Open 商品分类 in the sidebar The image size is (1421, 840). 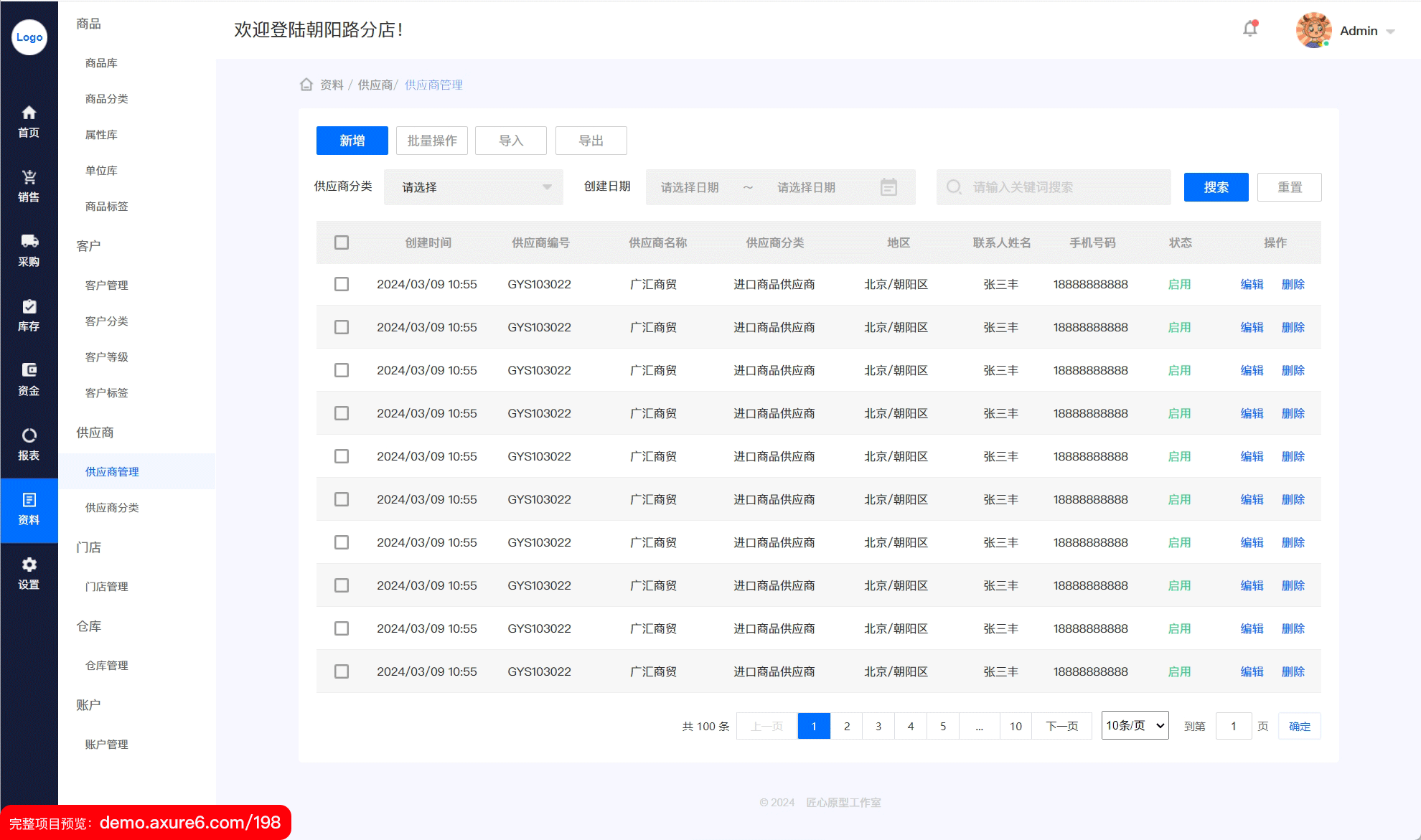[106, 99]
